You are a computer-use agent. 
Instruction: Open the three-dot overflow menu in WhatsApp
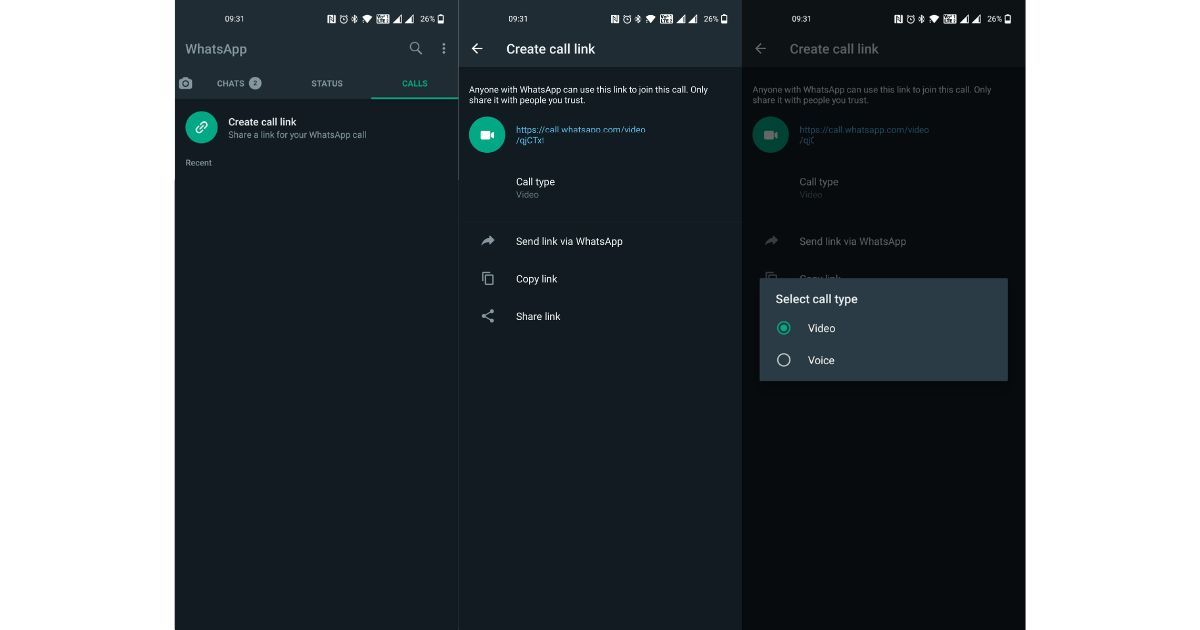444,48
